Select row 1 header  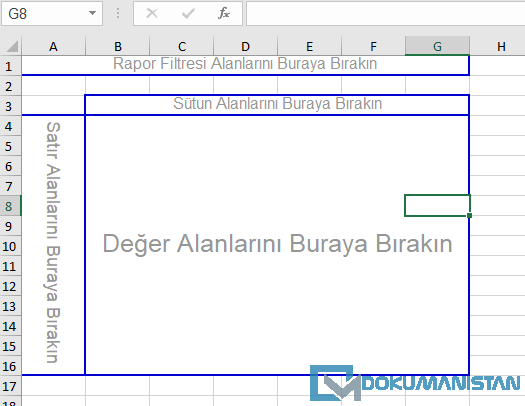[x=10, y=66]
